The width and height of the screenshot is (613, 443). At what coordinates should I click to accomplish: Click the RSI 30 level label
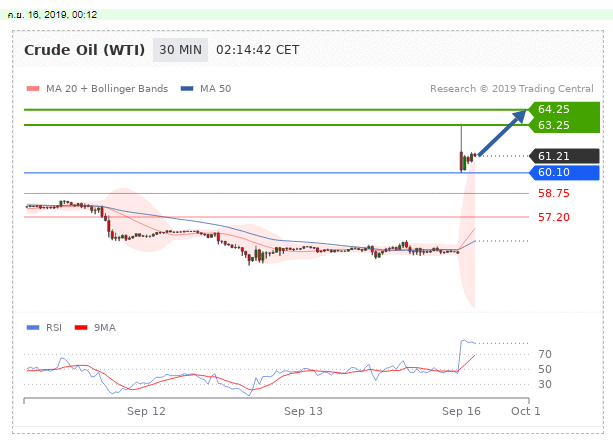[545, 384]
